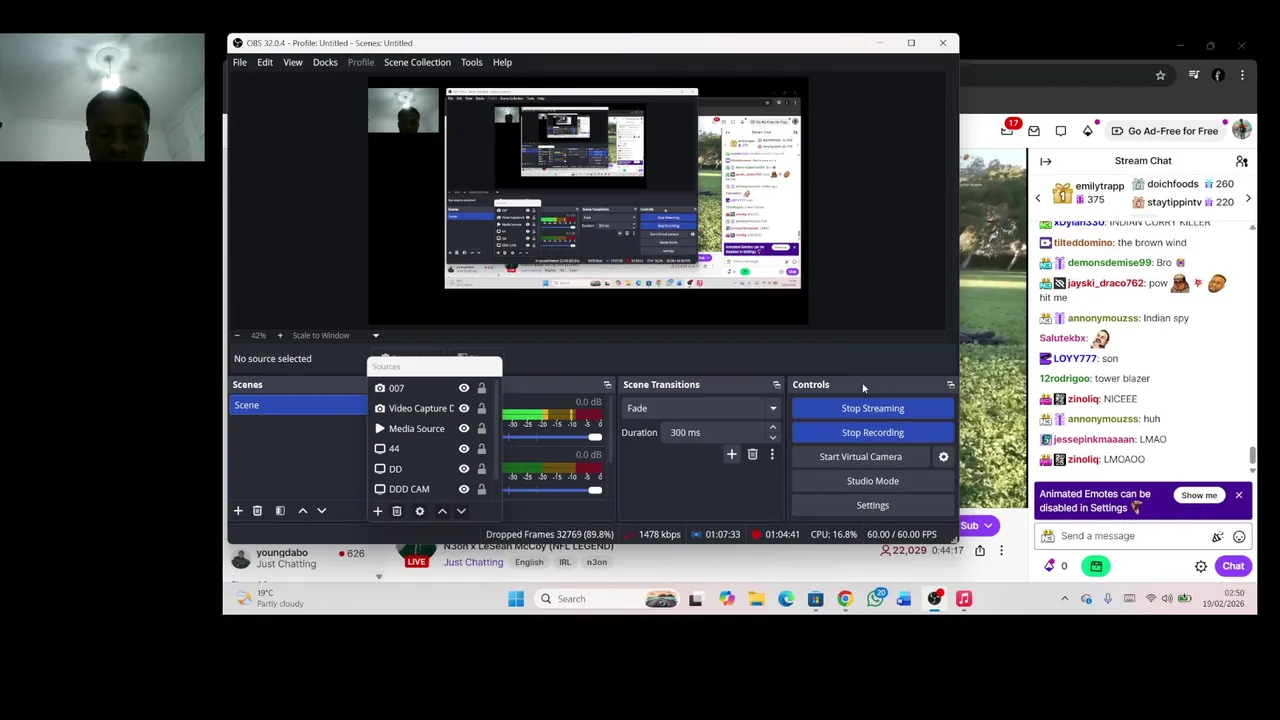
Task: Open the Edit menu in OBS
Action: [265, 62]
